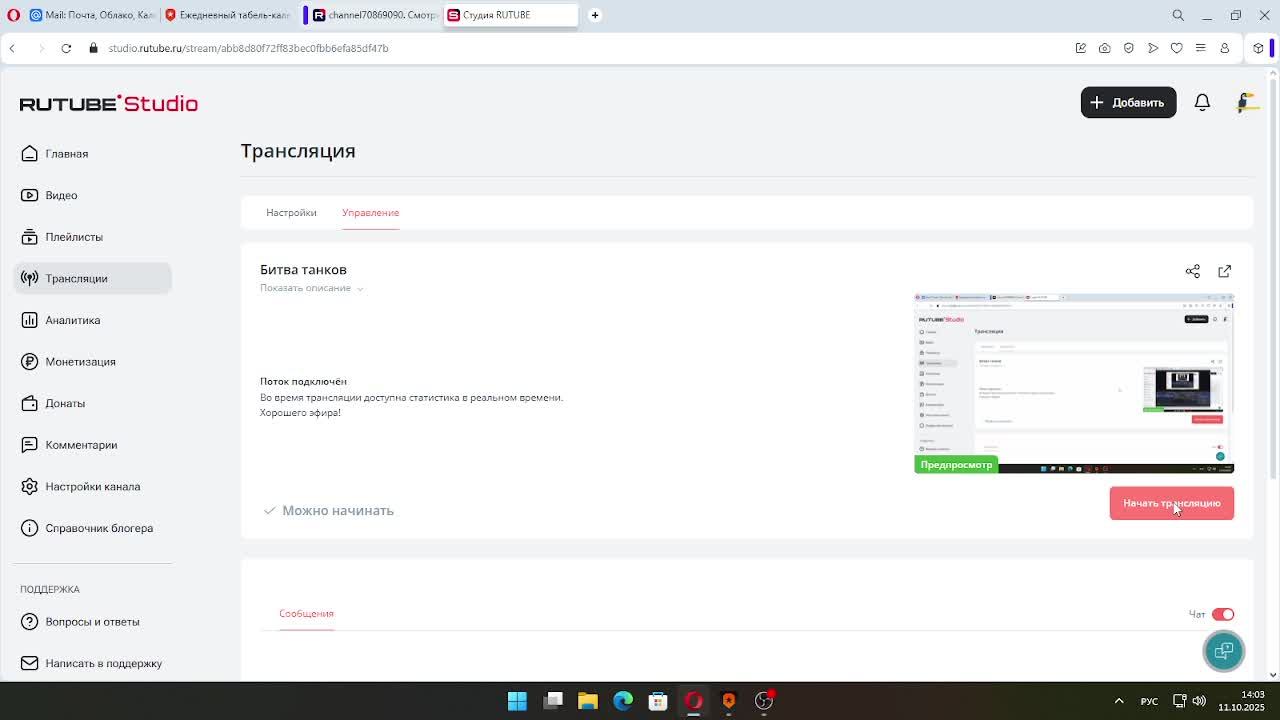The image size is (1280, 720).
Task: Open Task View from taskbar
Action: [x=553, y=701]
